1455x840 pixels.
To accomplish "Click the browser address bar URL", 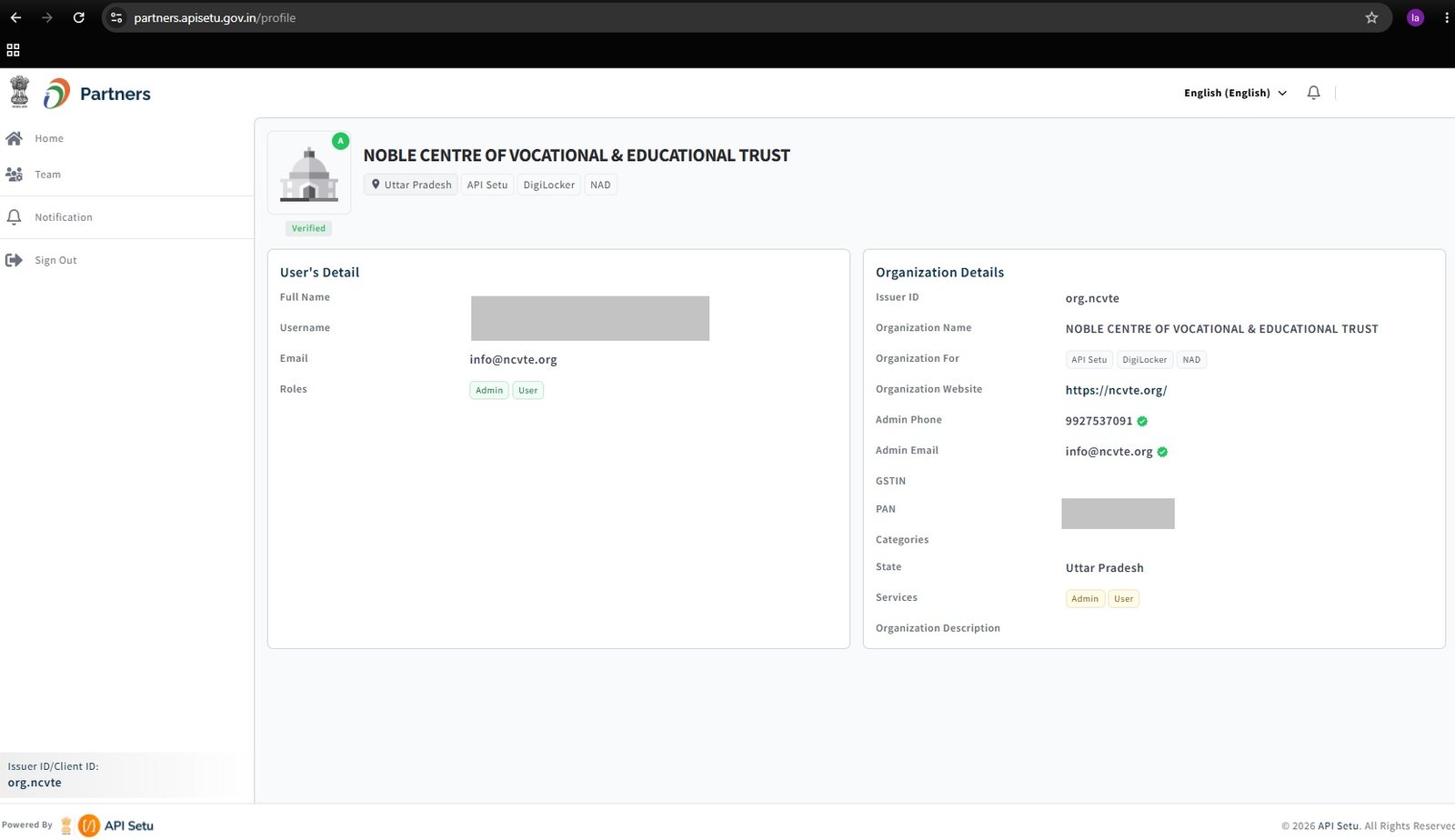I will click(215, 17).
